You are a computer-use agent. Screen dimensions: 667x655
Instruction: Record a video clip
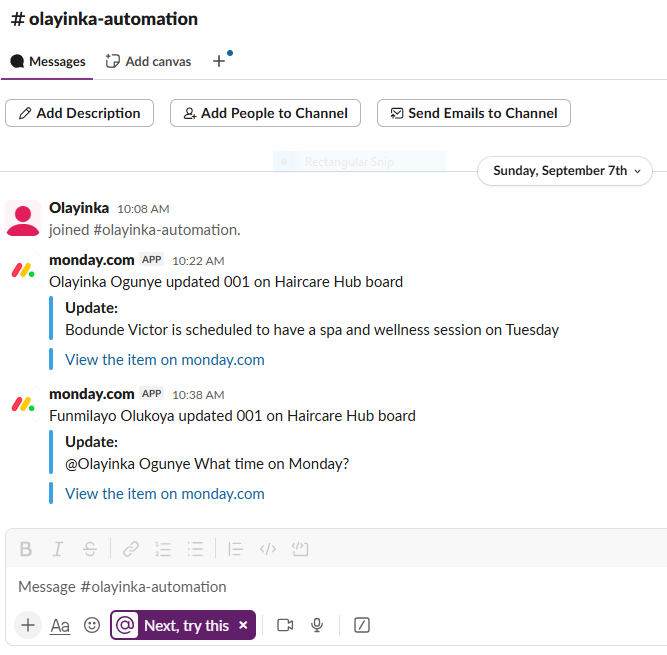(285, 625)
